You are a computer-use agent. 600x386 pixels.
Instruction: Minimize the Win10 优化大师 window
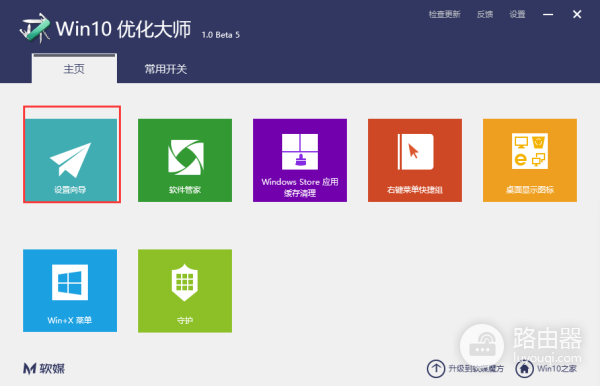548,15
